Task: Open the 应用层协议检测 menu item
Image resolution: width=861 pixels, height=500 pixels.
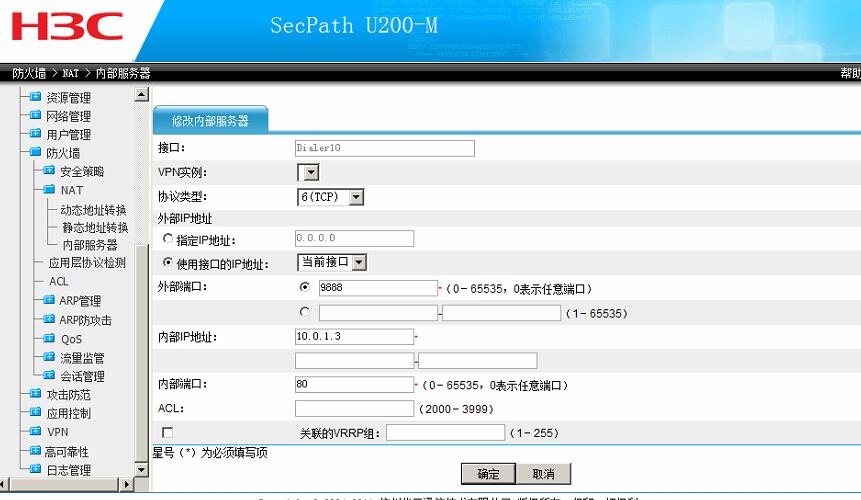Action: coord(87,263)
